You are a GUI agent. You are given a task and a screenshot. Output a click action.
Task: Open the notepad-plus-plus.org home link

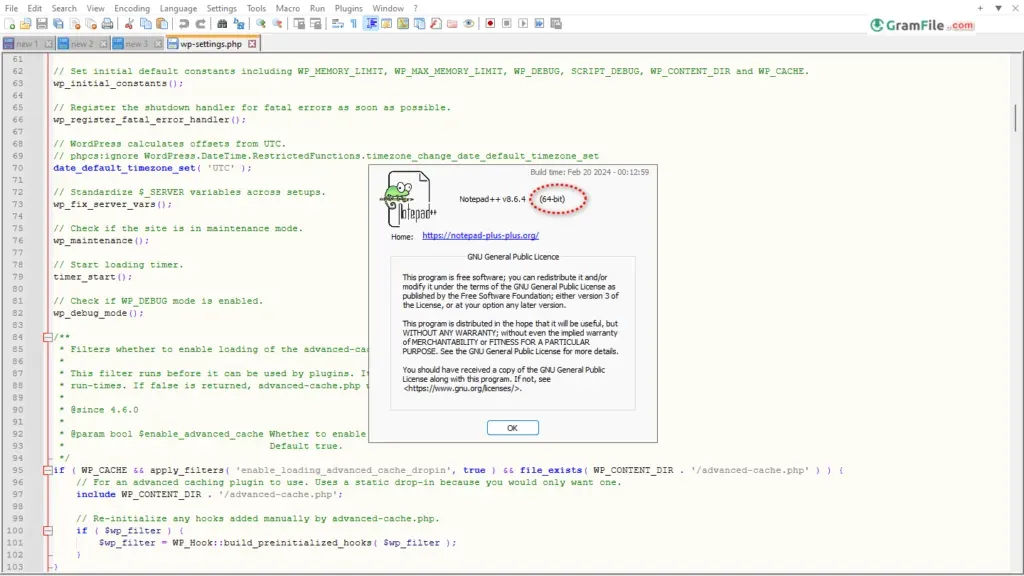[481, 236]
